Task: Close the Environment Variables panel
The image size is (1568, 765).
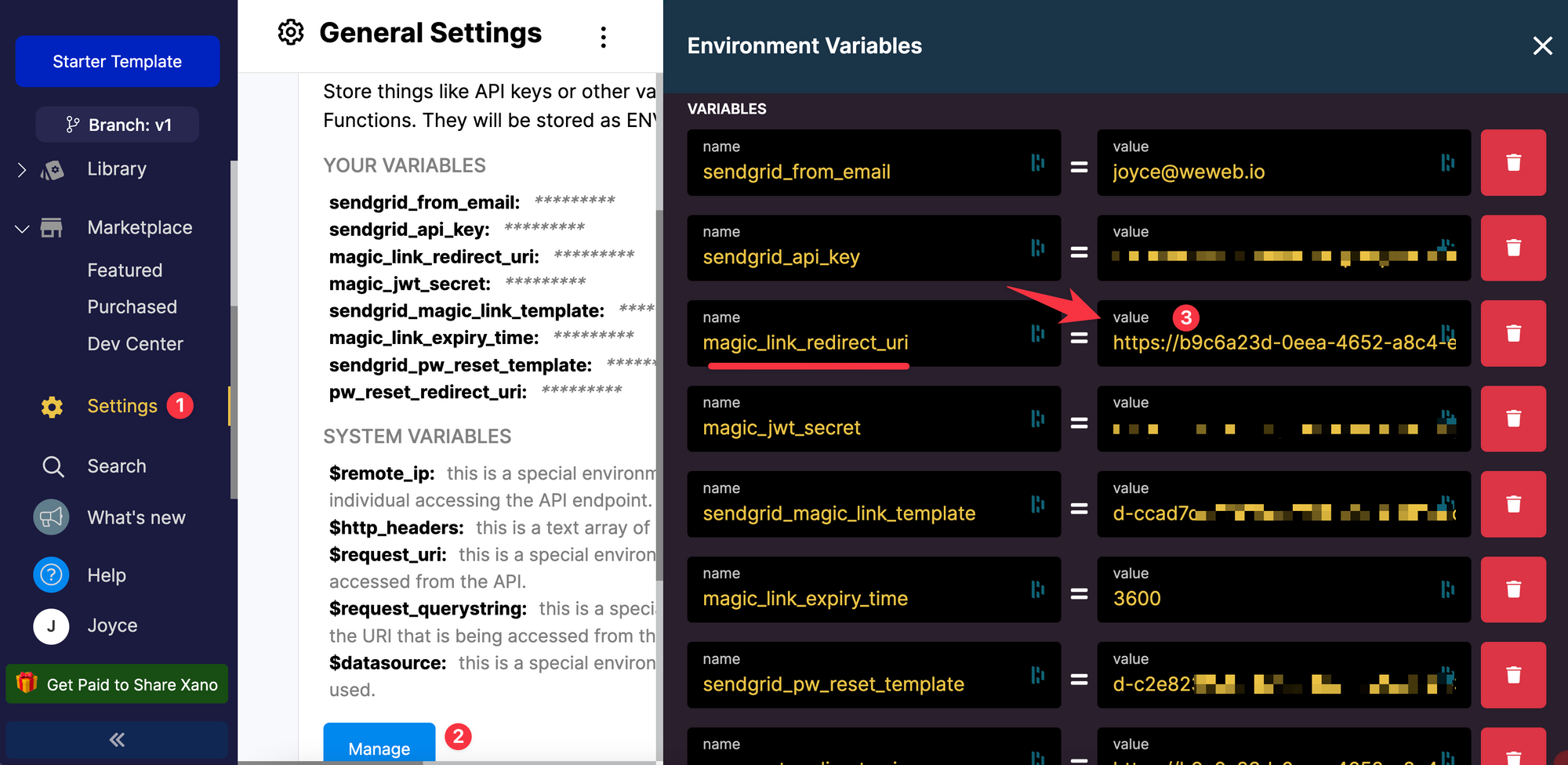Action: pos(1542,46)
